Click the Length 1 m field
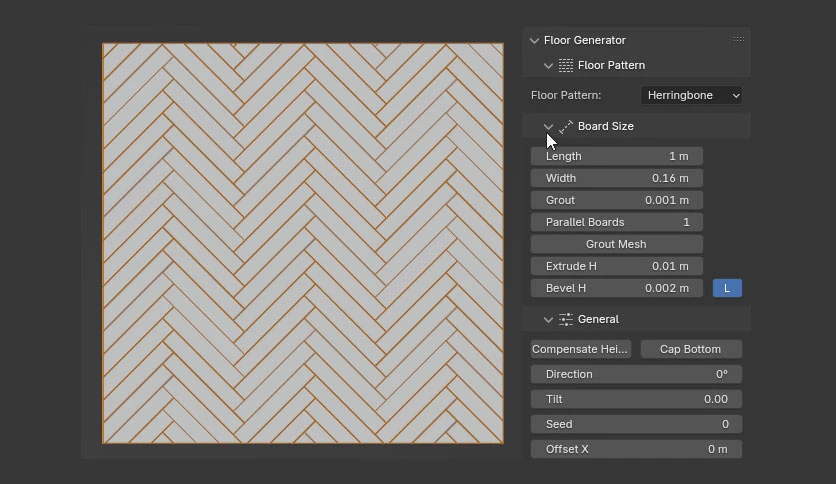Viewport: 836px width, 484px height. (617, 156)
